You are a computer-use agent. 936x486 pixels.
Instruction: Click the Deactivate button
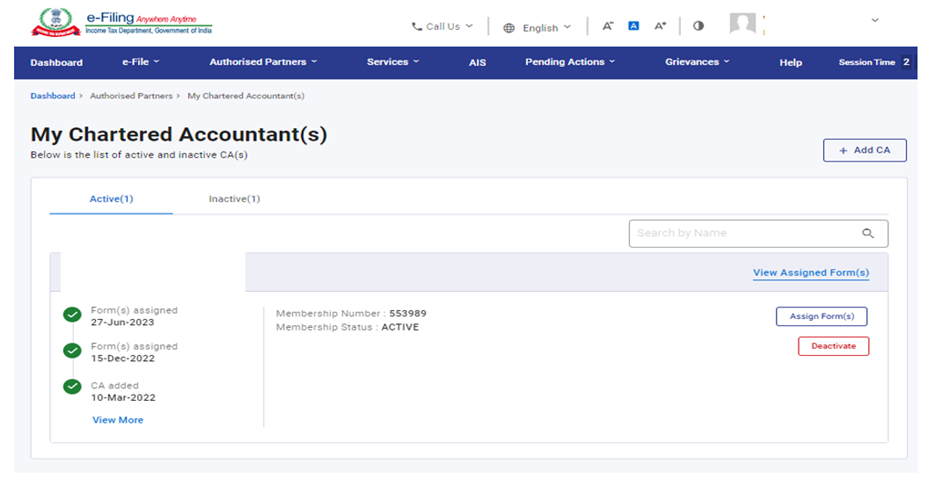coord(833,346)
